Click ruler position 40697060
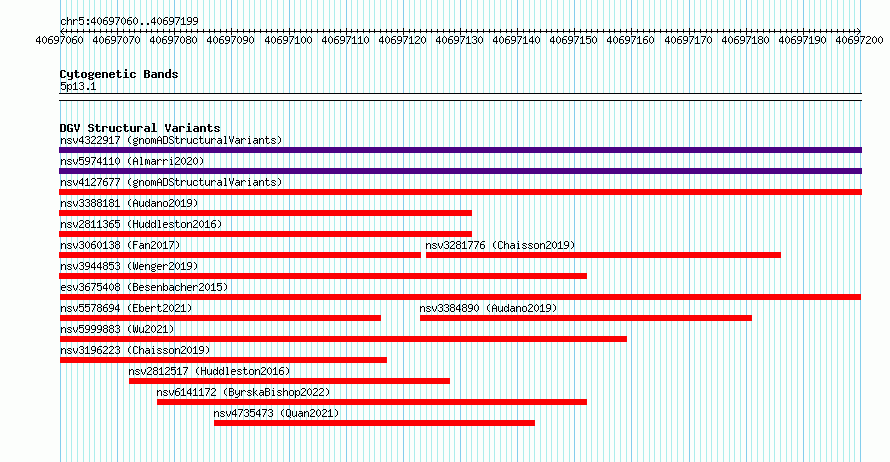Screen dimensions: 890x462 coord(59,40)
